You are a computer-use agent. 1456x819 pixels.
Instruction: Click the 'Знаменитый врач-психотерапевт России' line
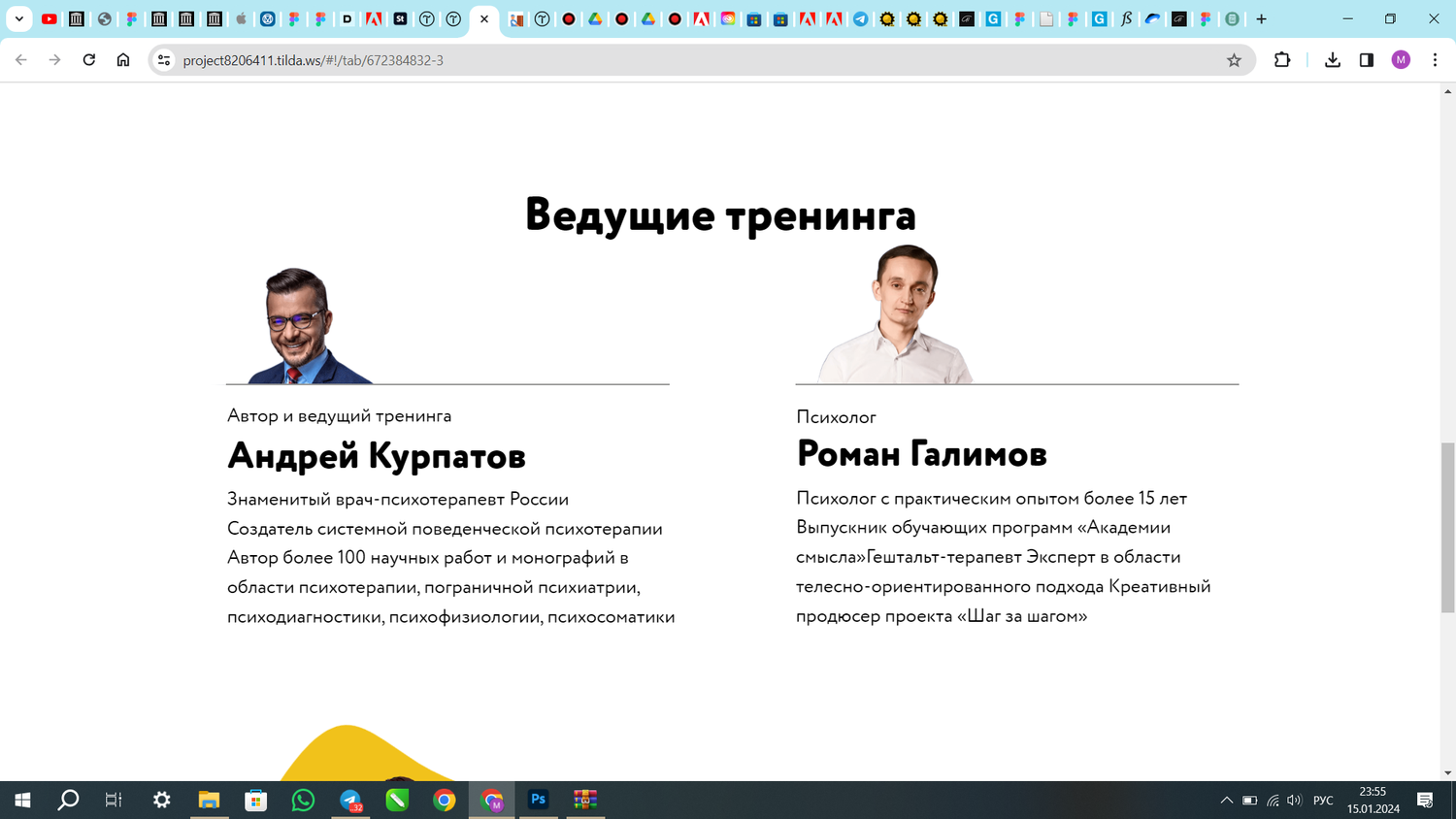point(398,499)
